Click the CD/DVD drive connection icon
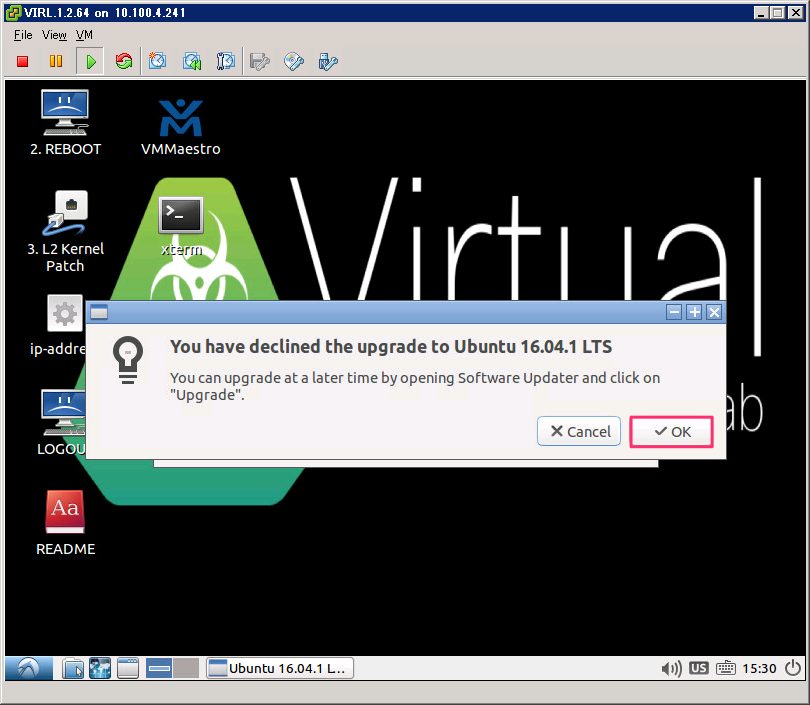Viewport: 810px width, 705px height. (x=294, y=61)
